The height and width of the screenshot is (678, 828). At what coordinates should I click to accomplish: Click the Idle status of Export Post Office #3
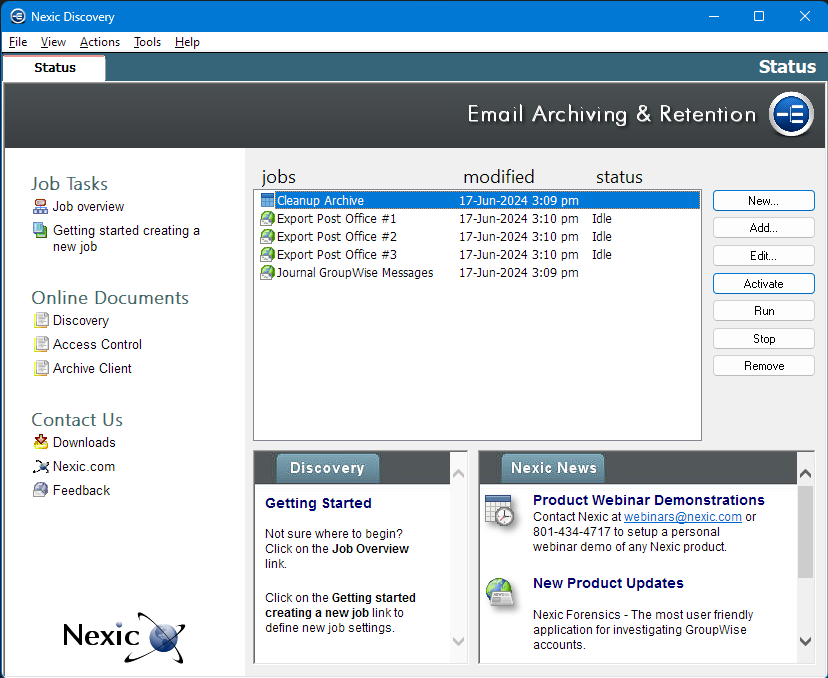point(601,255)
